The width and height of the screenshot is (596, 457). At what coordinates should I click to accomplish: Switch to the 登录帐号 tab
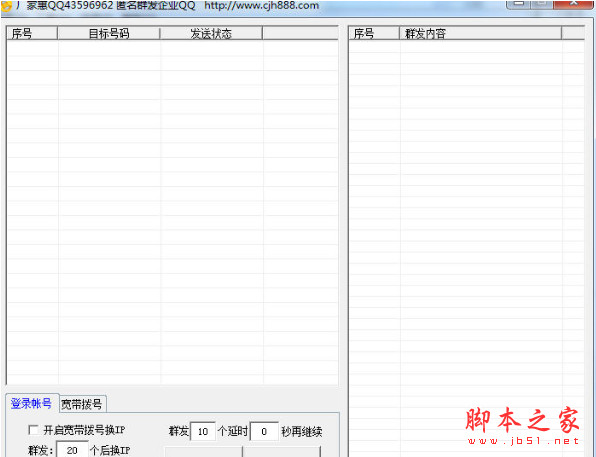click(x=32, y=403)
